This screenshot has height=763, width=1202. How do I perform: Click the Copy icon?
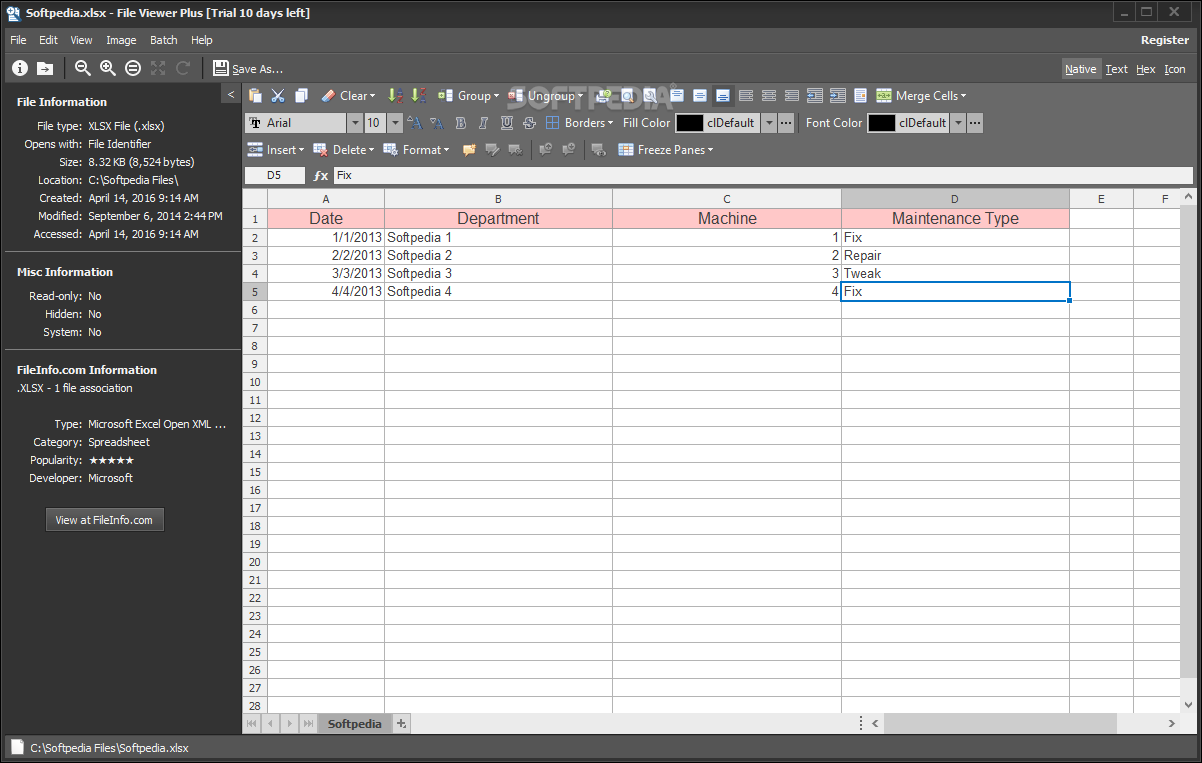301,96
